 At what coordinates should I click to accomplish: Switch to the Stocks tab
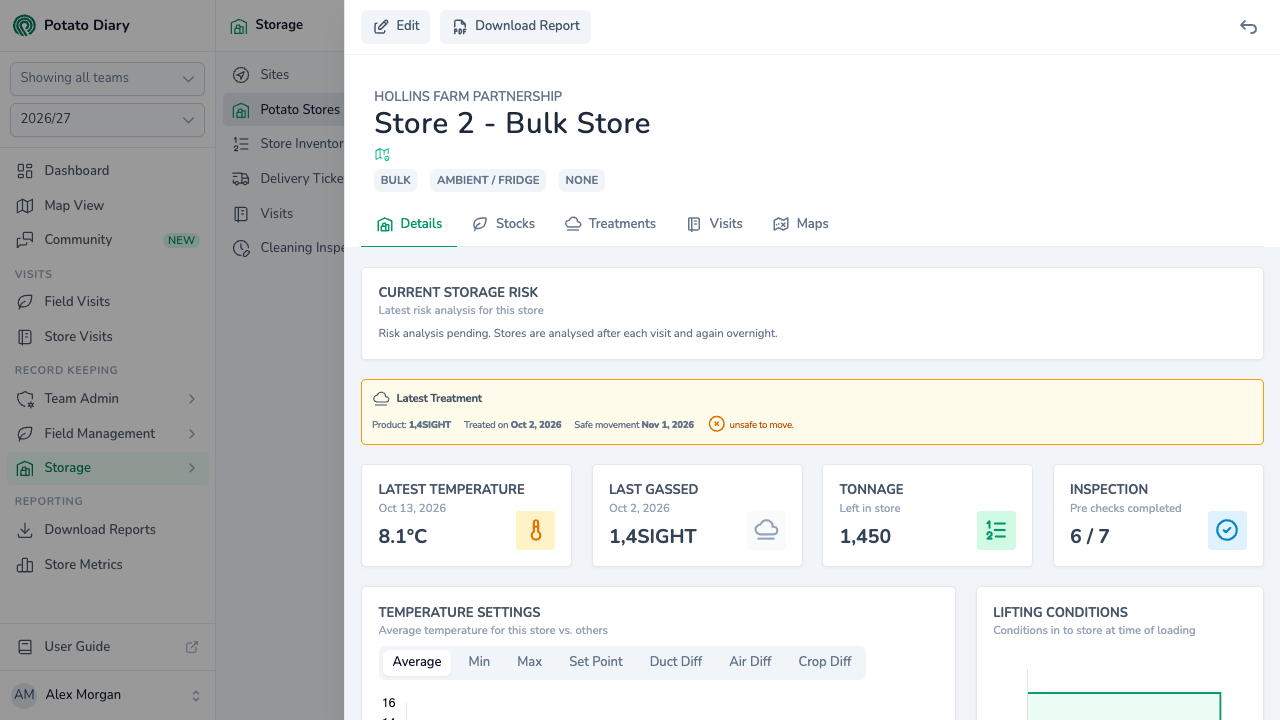[504, 224]
